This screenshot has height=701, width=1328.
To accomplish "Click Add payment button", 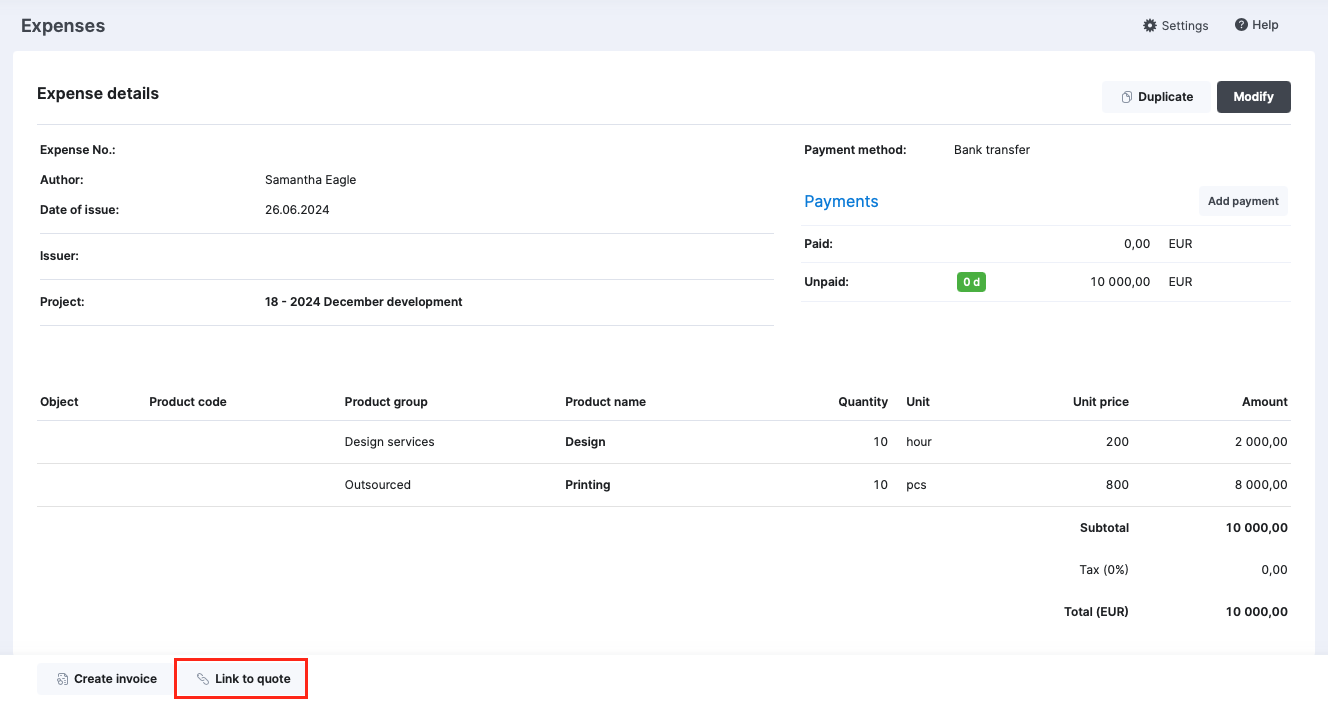I will click(x=1243, y=201).
